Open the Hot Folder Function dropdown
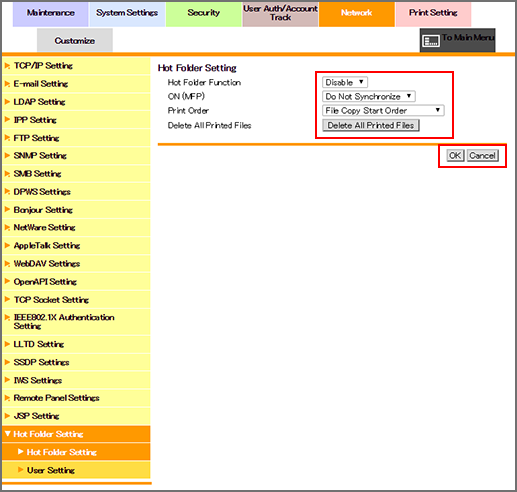This screenshot has height=492, width=517. pos(345,82)
